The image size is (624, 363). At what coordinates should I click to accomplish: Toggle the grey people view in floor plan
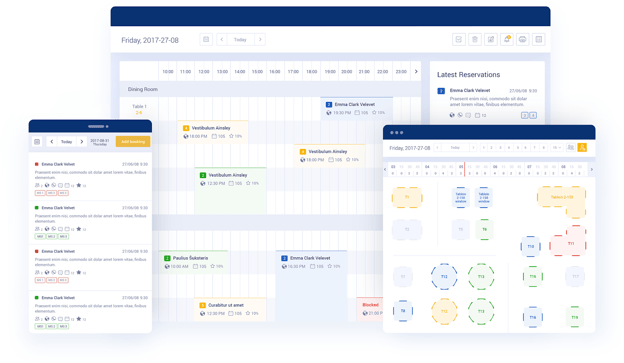click(x=570, y=148)
